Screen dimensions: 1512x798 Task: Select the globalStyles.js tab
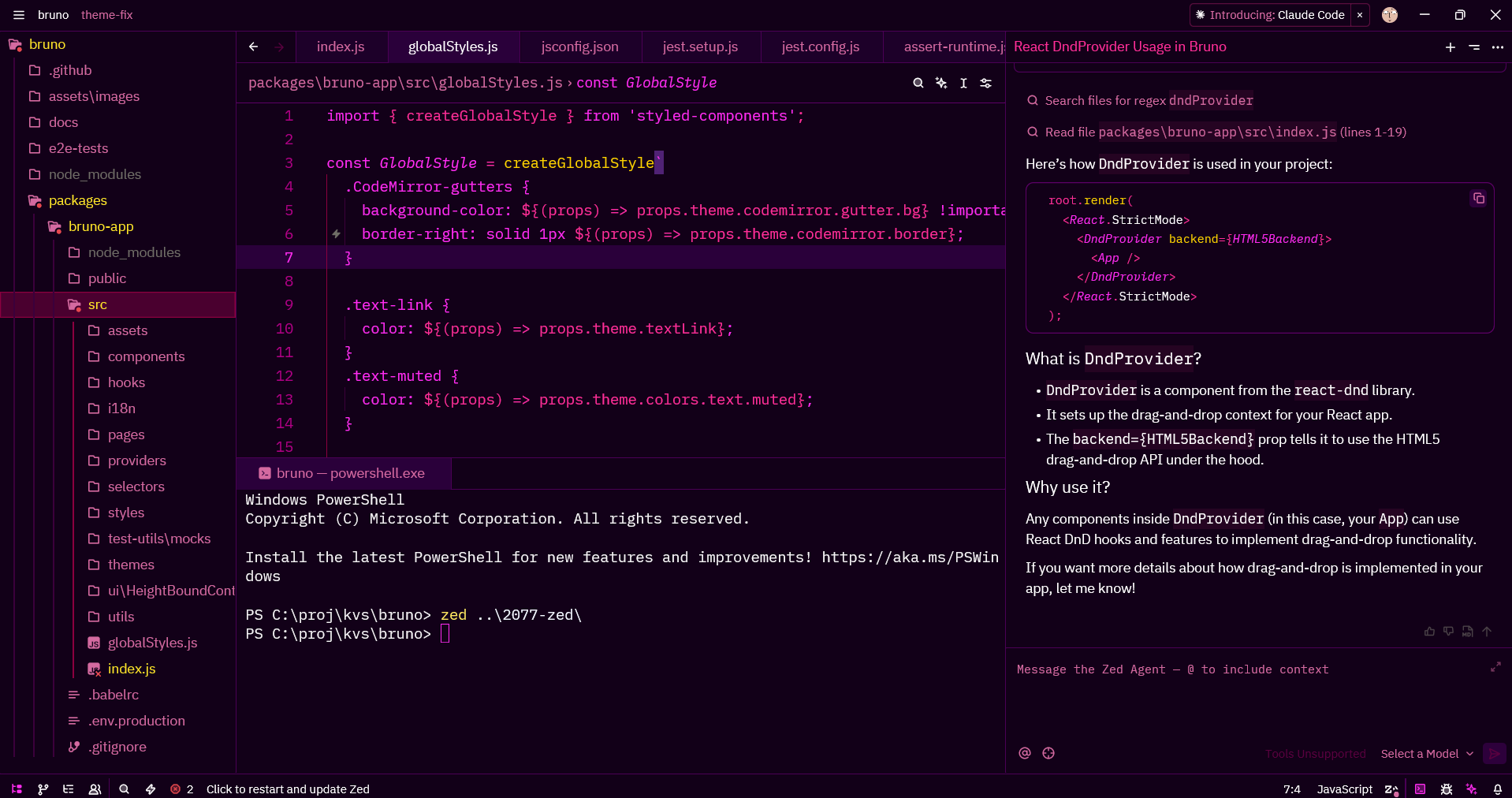453,47
